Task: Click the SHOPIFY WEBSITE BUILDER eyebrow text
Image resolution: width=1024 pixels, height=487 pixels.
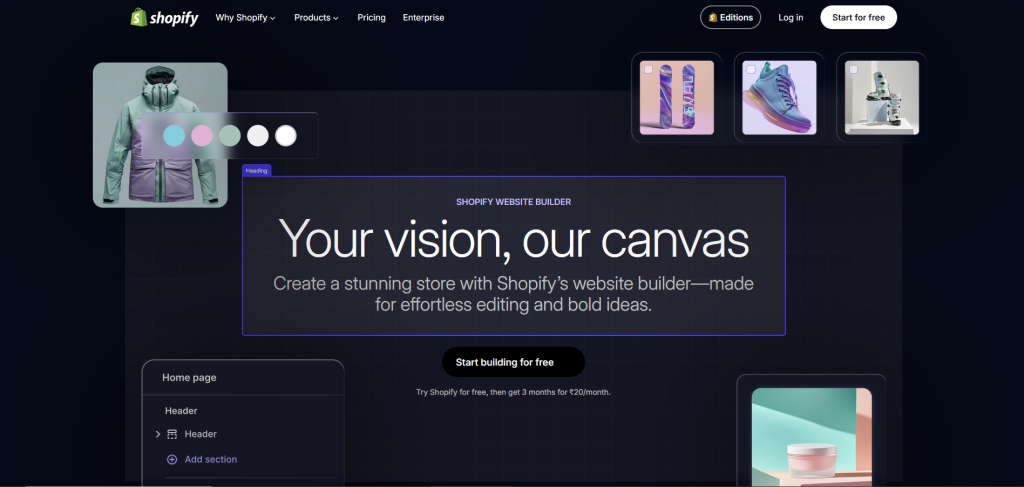Action: point(513,202)
